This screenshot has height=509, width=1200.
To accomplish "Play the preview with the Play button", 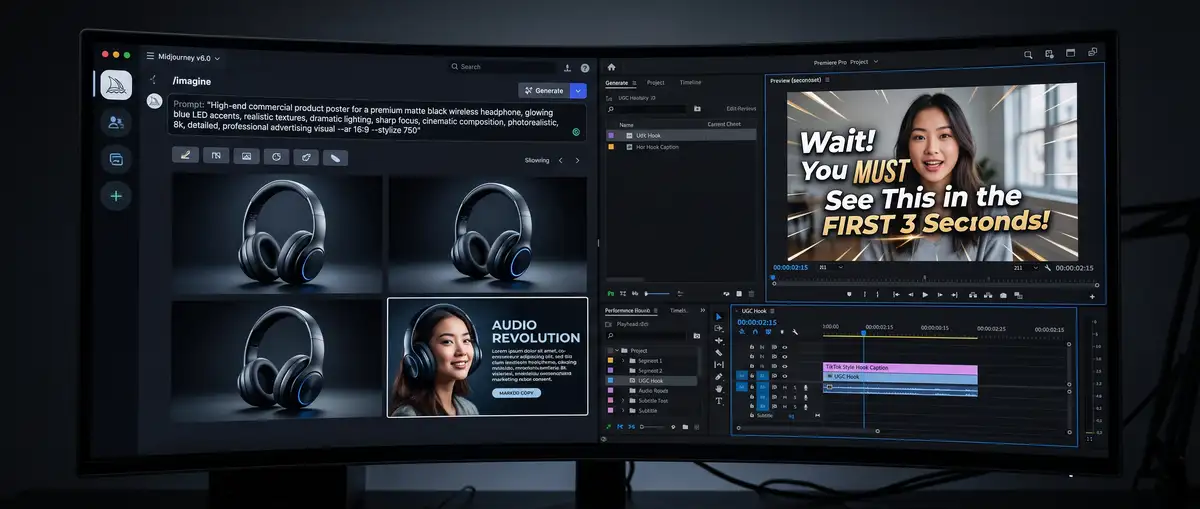I will pos(925,295).
